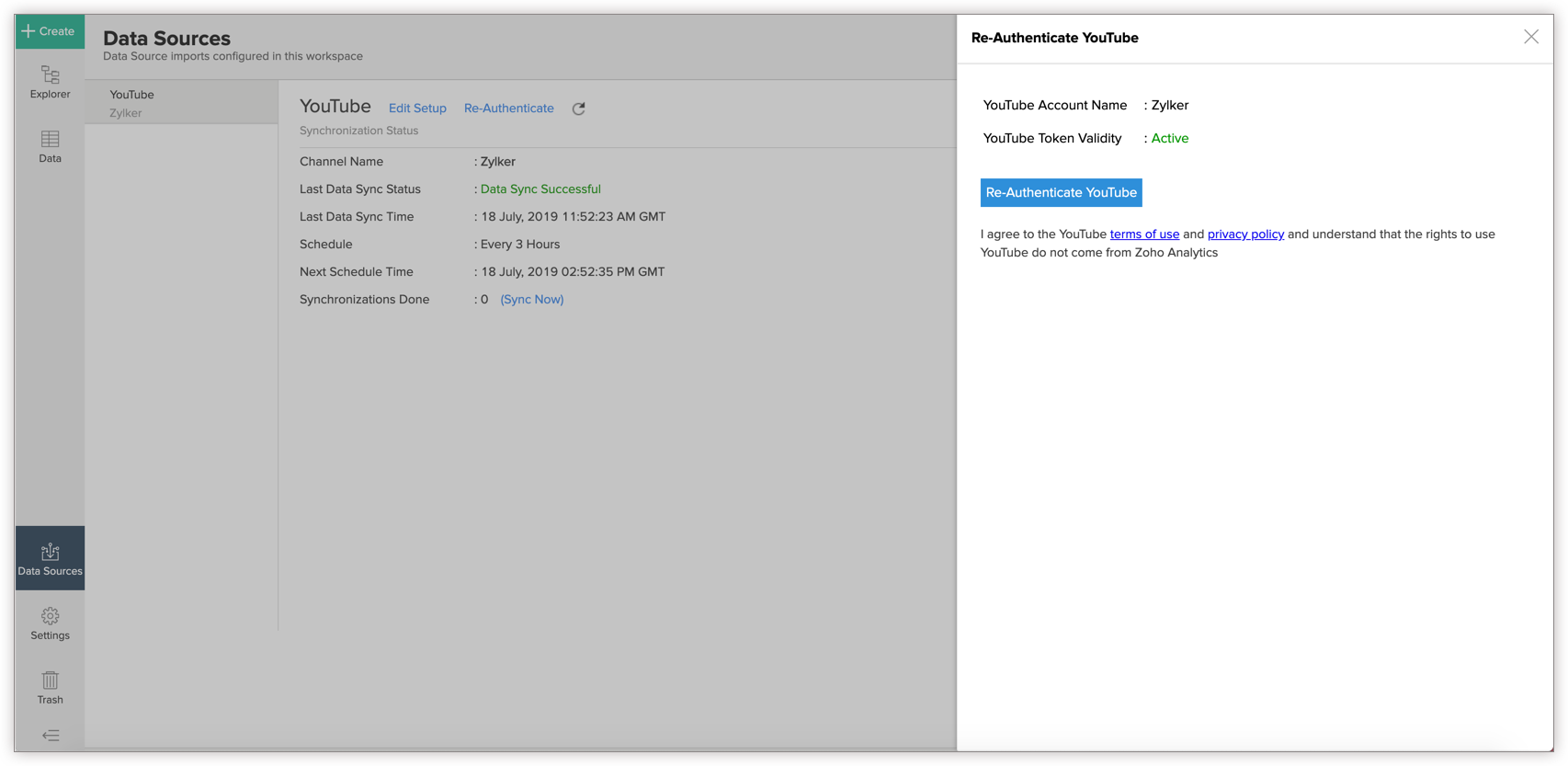Viewport: 1568px width, 766px height.
Task: Click the Channel Name label
Action: coord(341,162)
